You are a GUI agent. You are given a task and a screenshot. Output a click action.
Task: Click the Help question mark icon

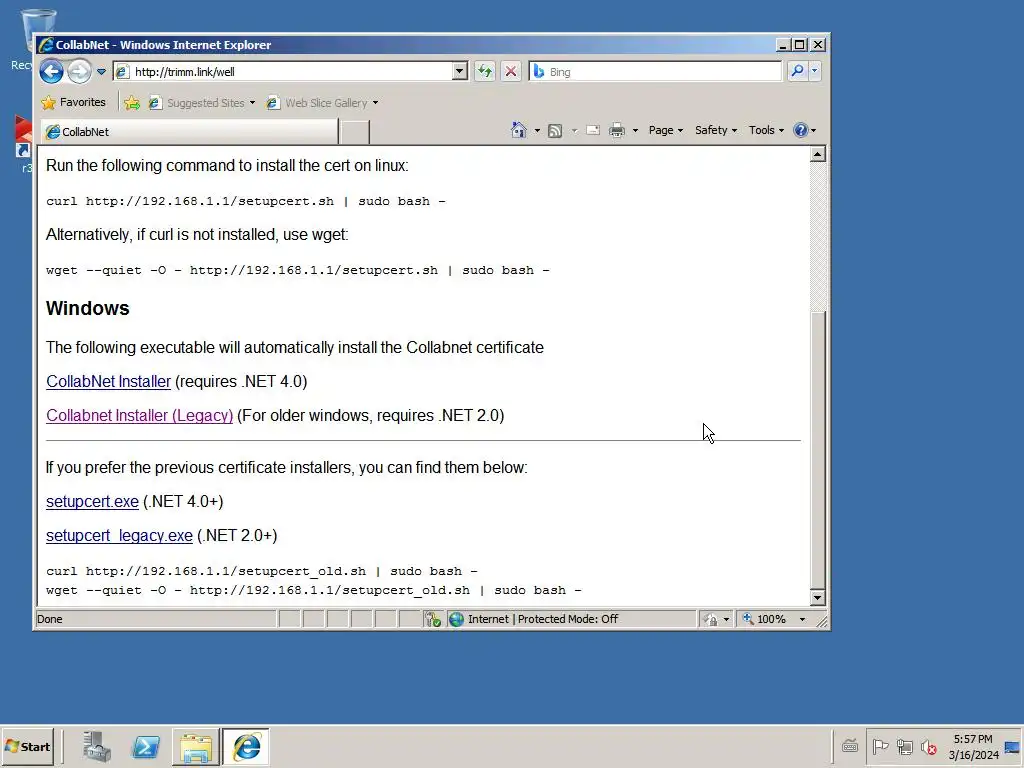pos(801,130)
